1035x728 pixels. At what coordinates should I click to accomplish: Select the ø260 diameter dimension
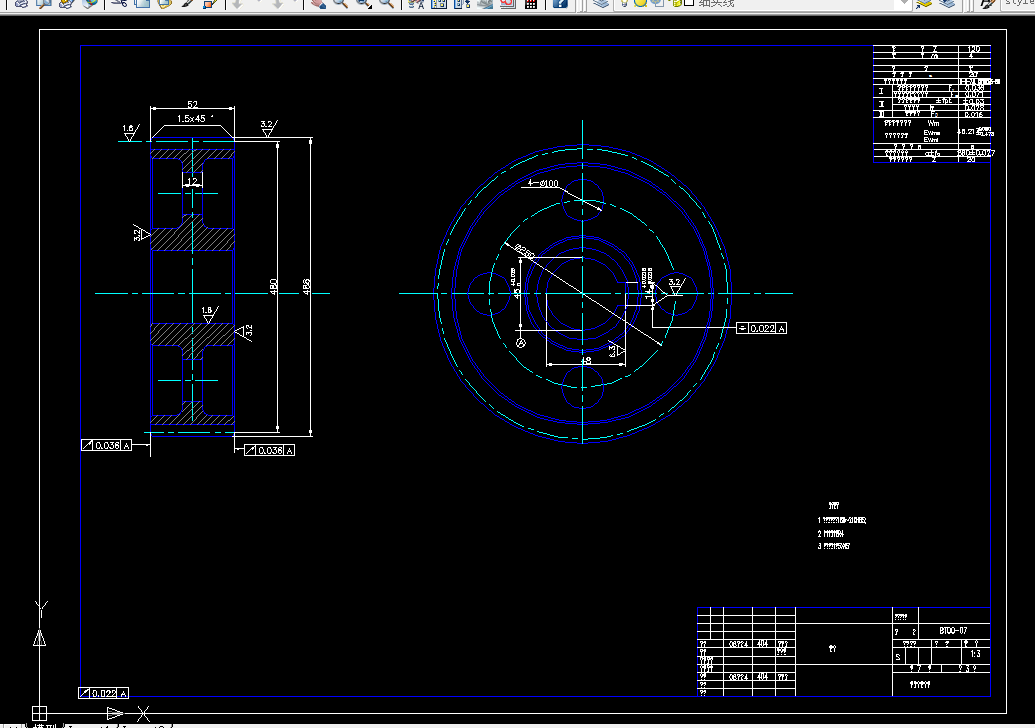pyautogui.click(x=524, y=251)
